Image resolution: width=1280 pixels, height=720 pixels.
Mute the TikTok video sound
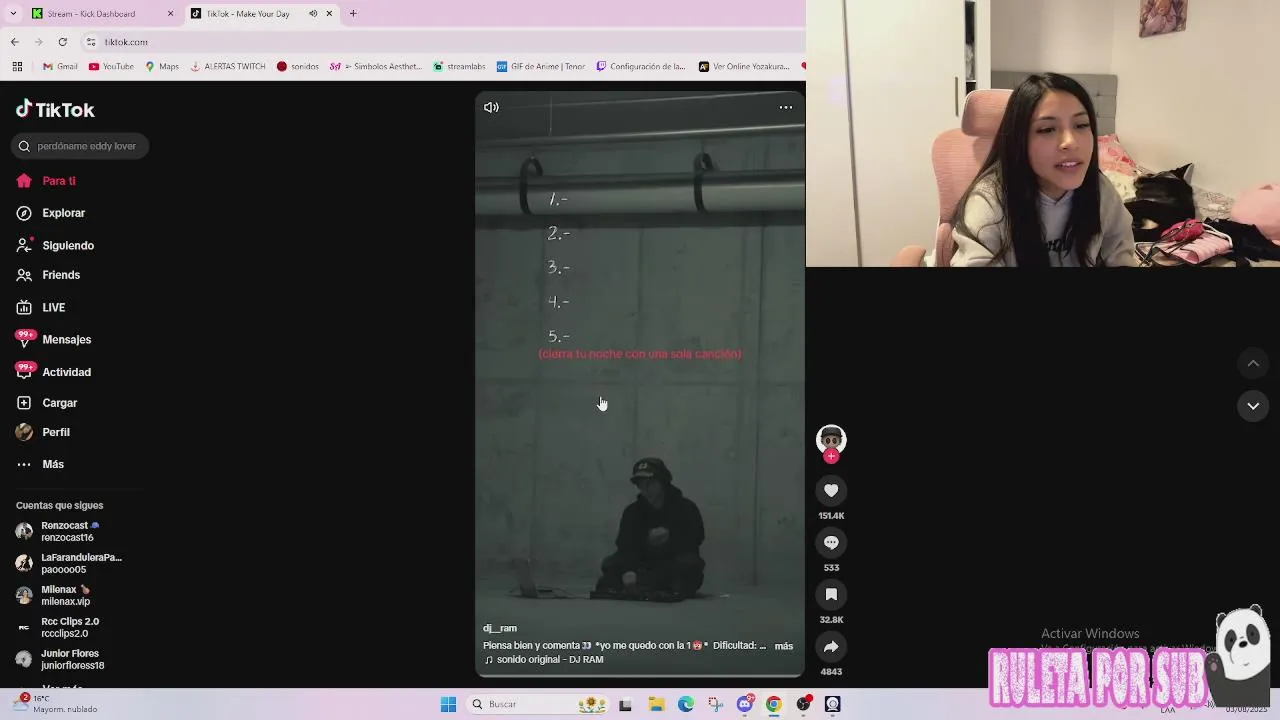(491, 107)
